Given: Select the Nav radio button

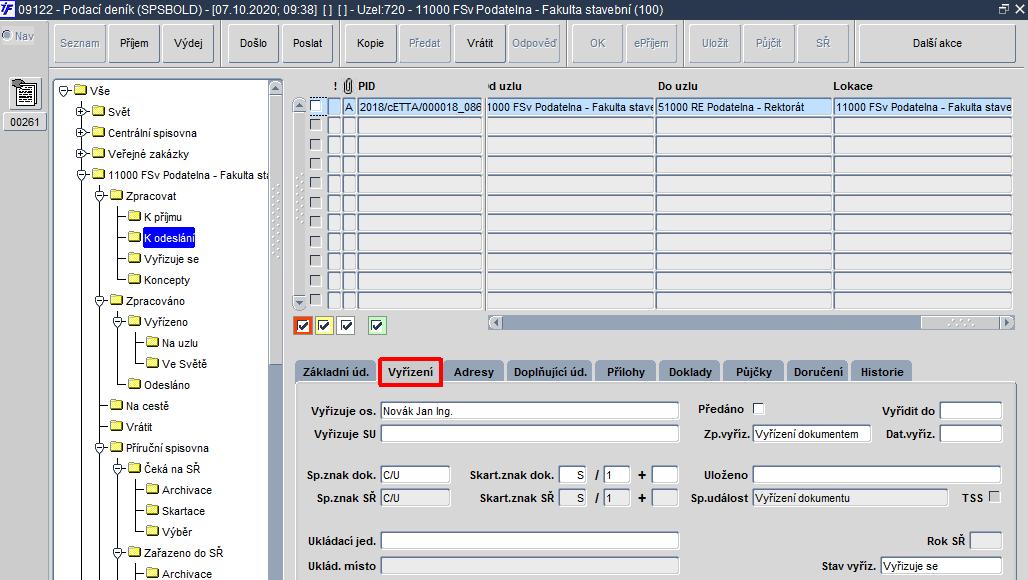Looking at the screenshot, I should (x=7, y=35).
